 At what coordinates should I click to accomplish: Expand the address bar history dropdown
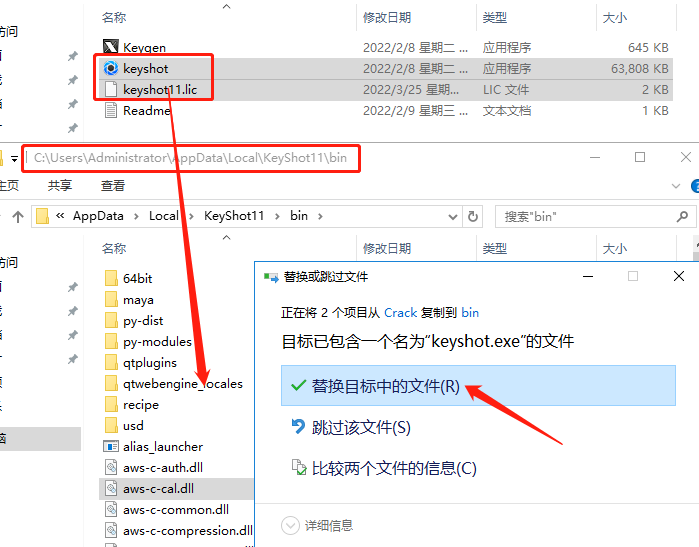click(453, 217)
